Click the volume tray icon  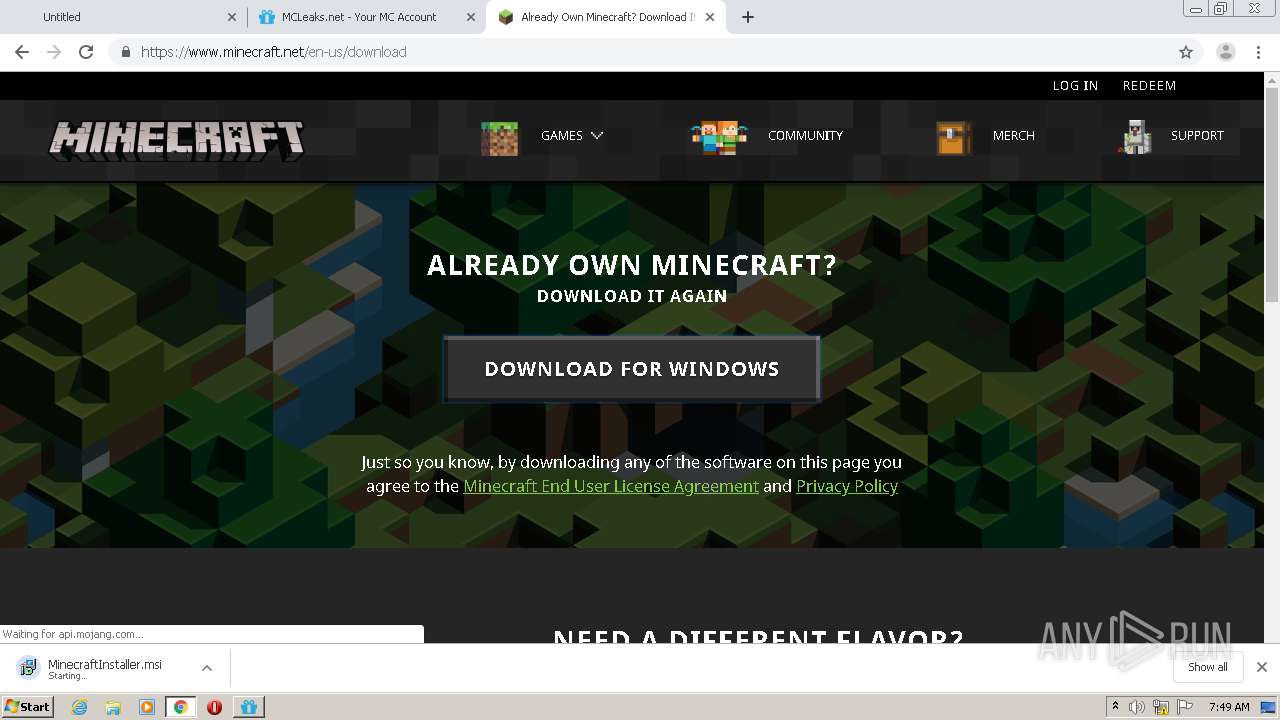coord(1137,707)
